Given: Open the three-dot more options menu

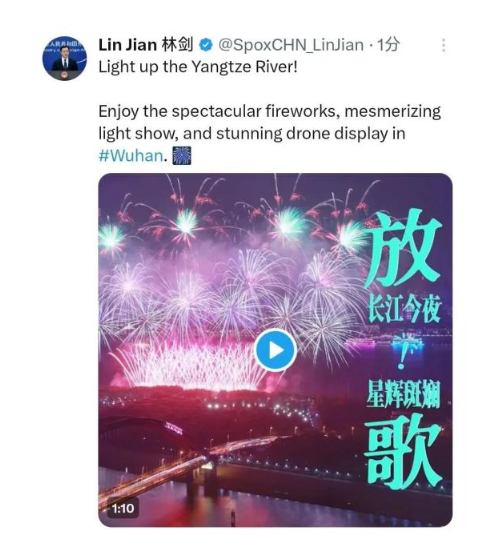Looking at the screenshot, I should [444, 45].
